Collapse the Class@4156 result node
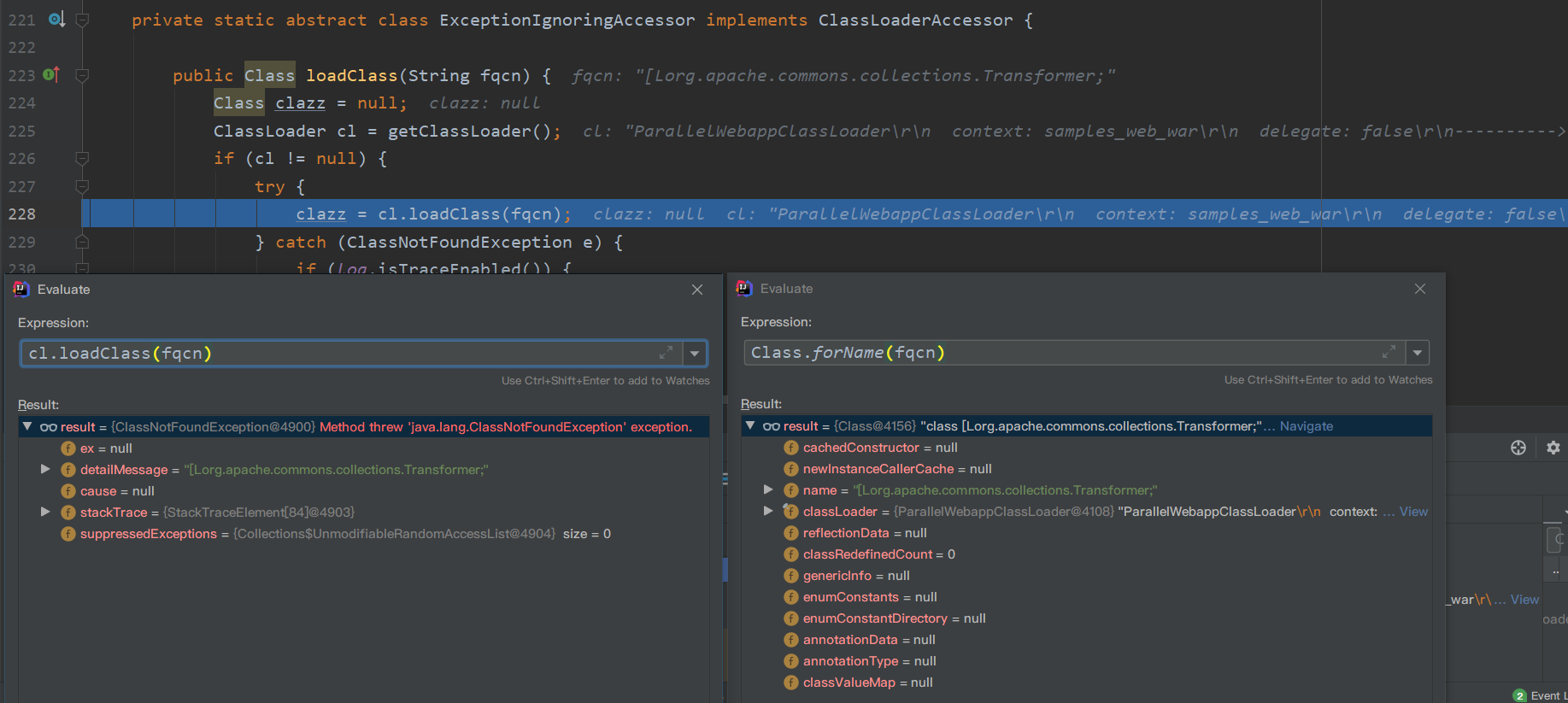 pyautogui.click(x=750, y=425)
